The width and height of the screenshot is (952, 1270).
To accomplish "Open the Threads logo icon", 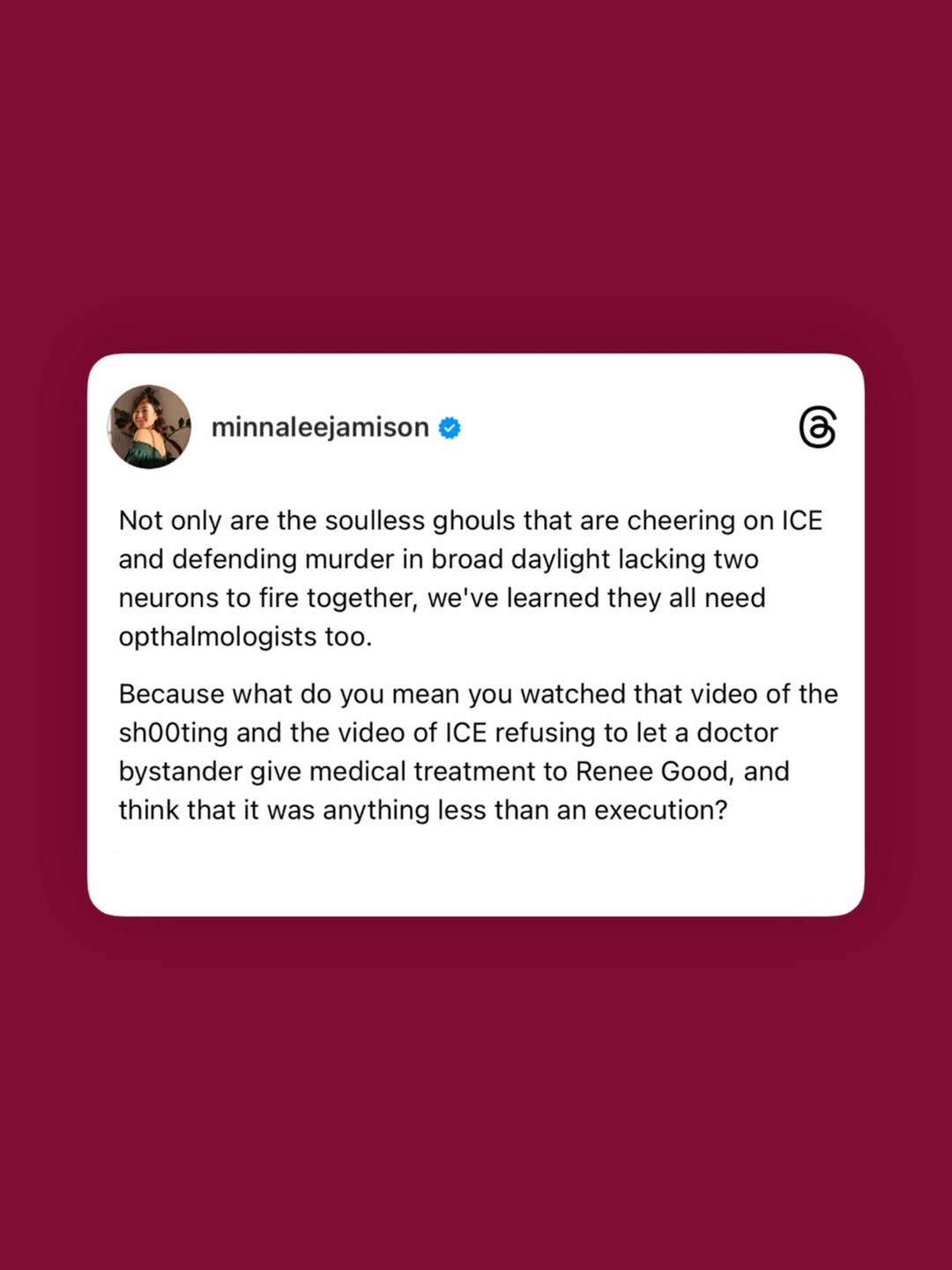I will [817, 428].
